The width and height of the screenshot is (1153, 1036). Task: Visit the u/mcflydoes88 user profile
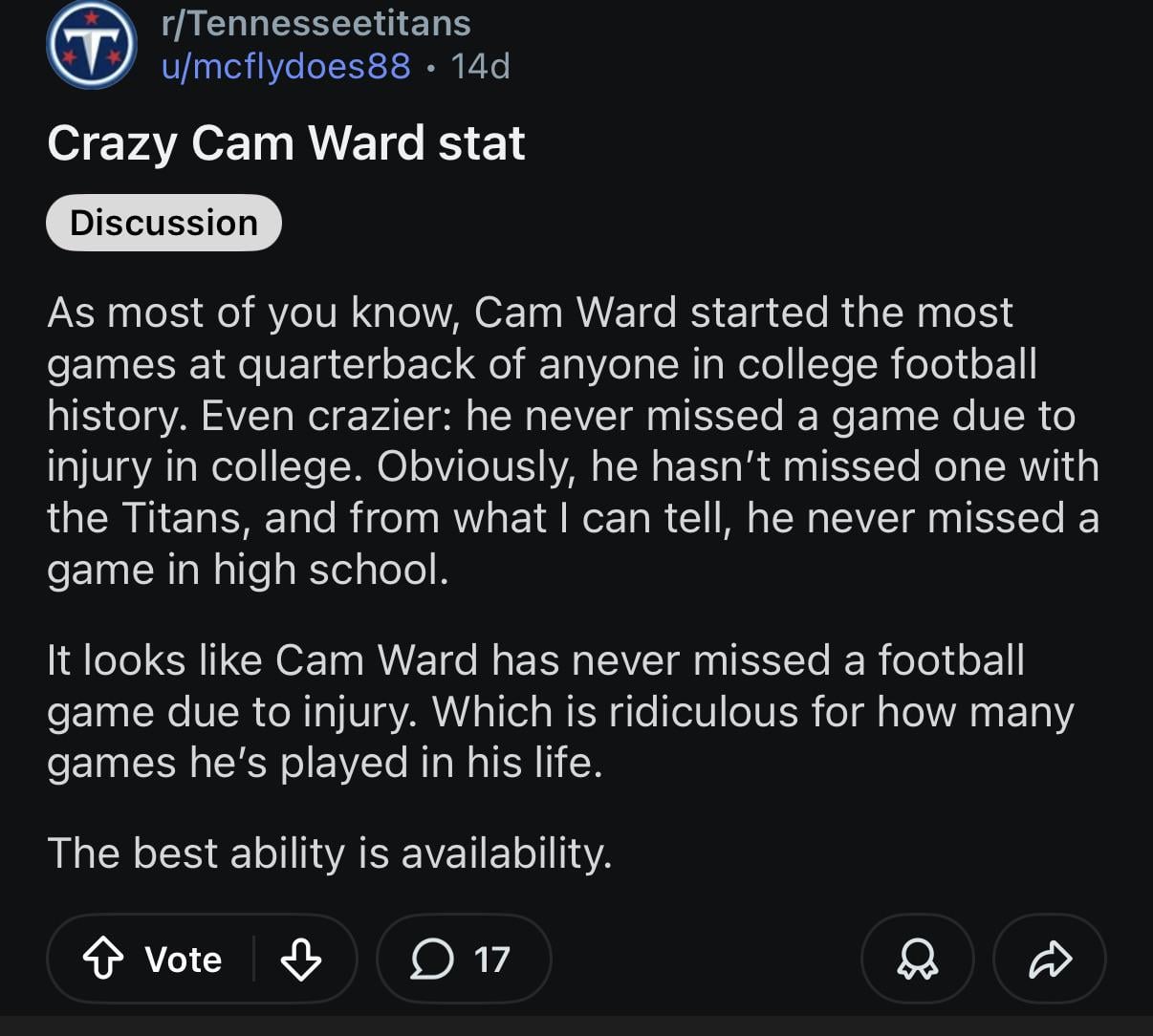[x=286, y=66]
